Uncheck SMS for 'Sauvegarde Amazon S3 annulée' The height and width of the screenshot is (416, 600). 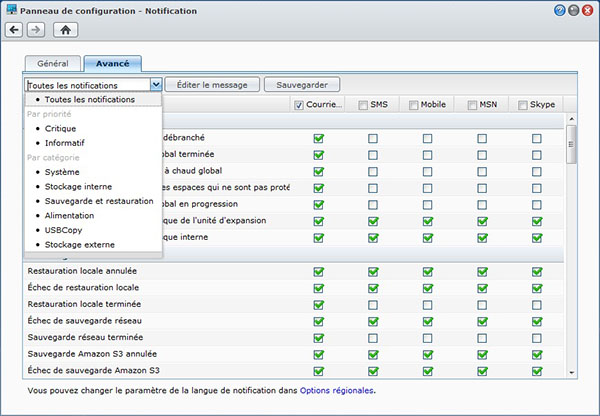pyautogui.click(x=373, y=355)
